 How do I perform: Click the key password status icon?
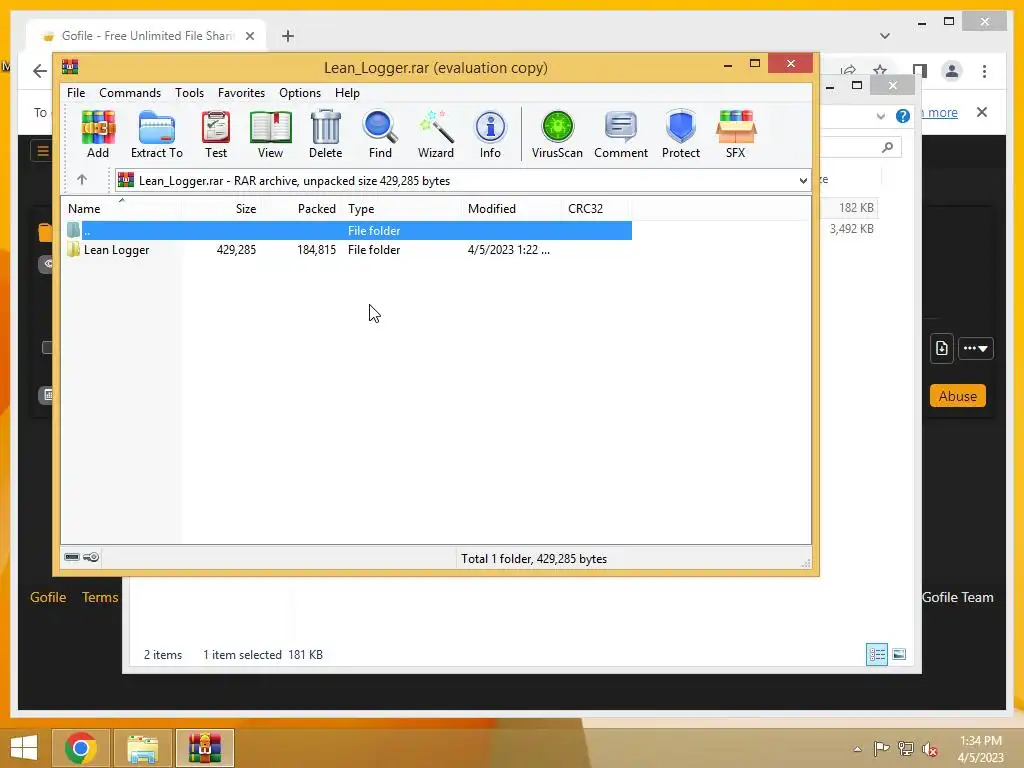(91, 557)
